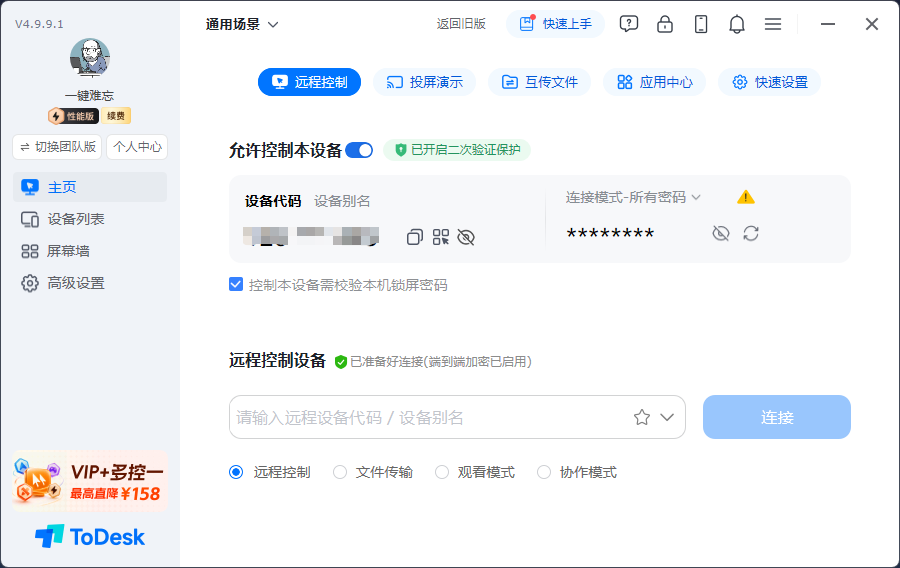
Task: Switch to the 投屏演示 tab
Action: pos(424,82)
